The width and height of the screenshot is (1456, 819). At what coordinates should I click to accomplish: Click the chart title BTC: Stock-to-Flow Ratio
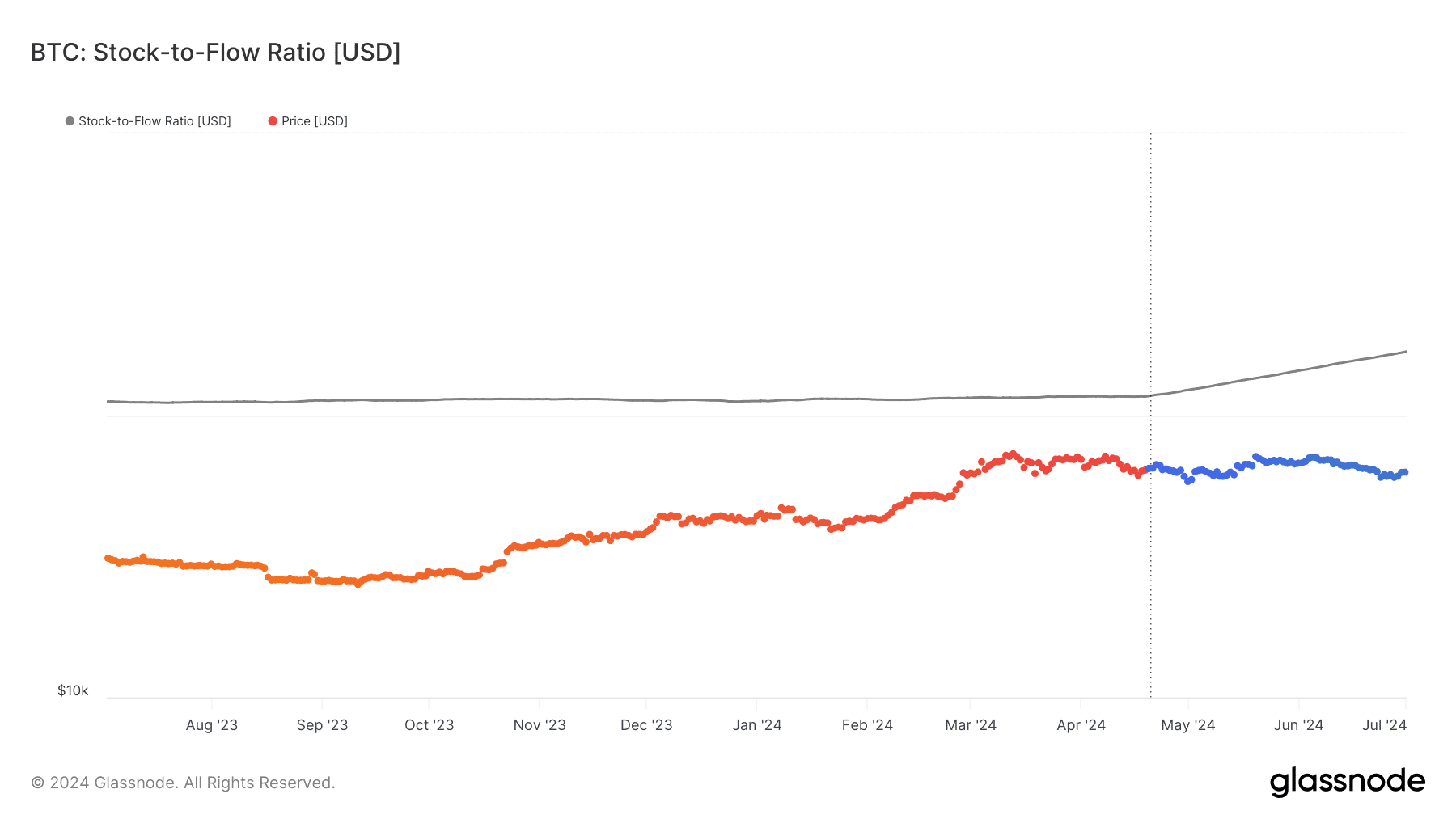point(215,53)
